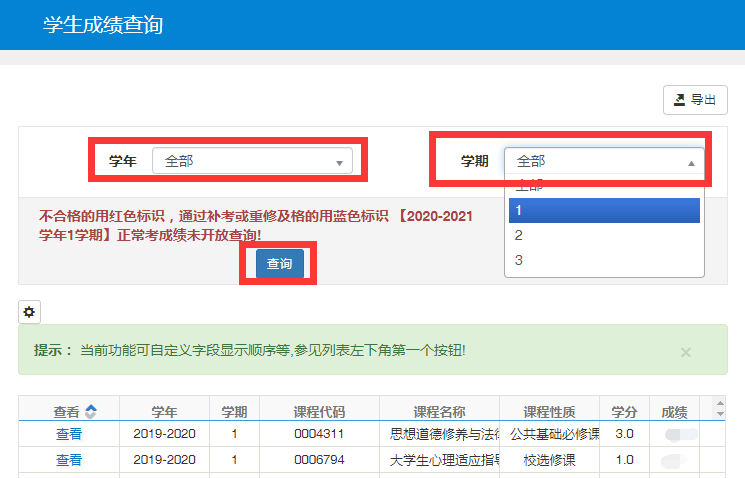This screenshot has height=478, width=745.
Task: Open the 学年 dropdown
Action: (252, 161)
